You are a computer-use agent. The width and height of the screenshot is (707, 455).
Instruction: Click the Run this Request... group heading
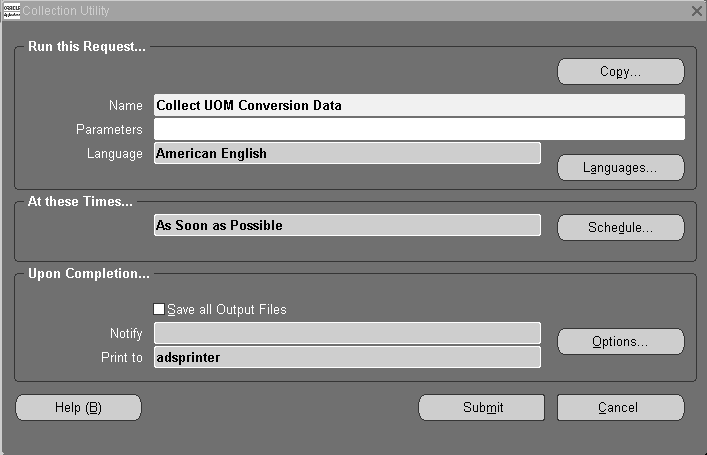[87, 46]
